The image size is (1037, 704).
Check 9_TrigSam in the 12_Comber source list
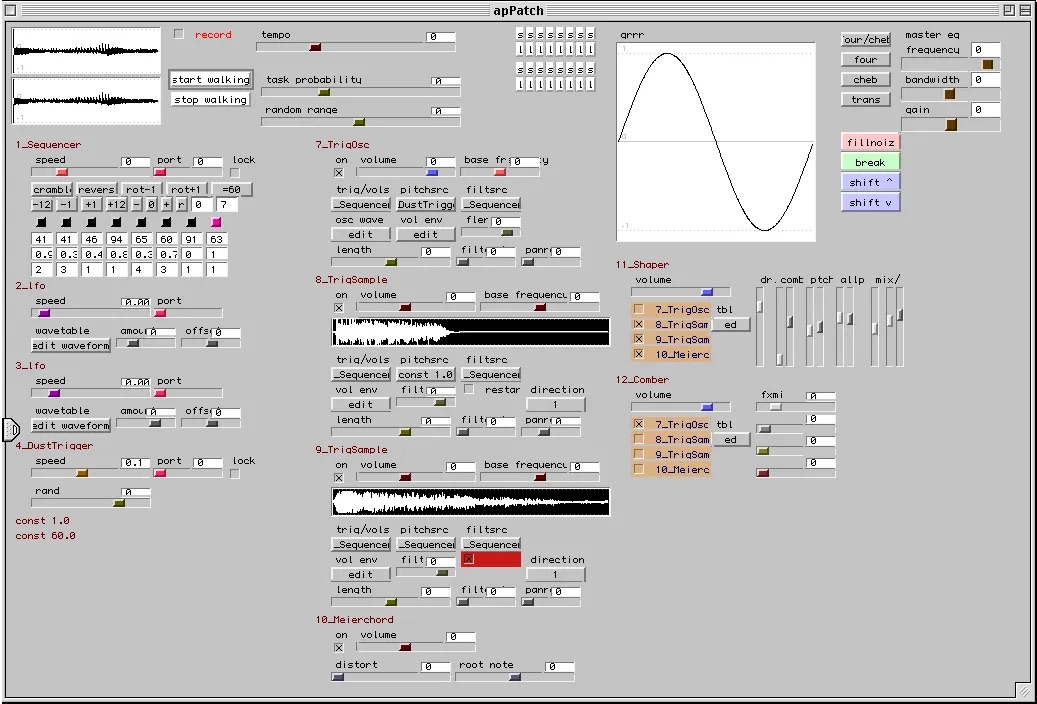pos(638,455)
